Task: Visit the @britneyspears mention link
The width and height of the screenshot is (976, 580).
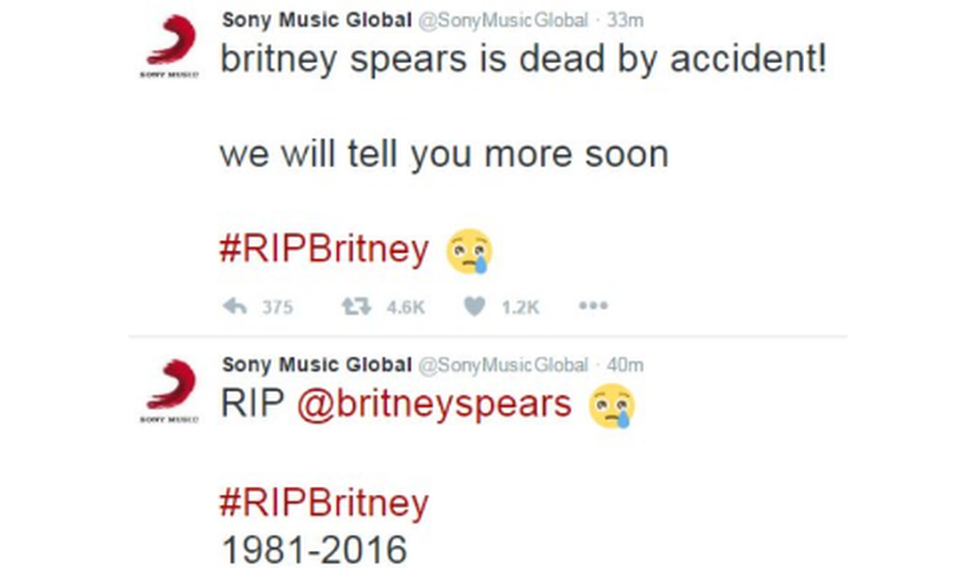Action: pos(435,404)
